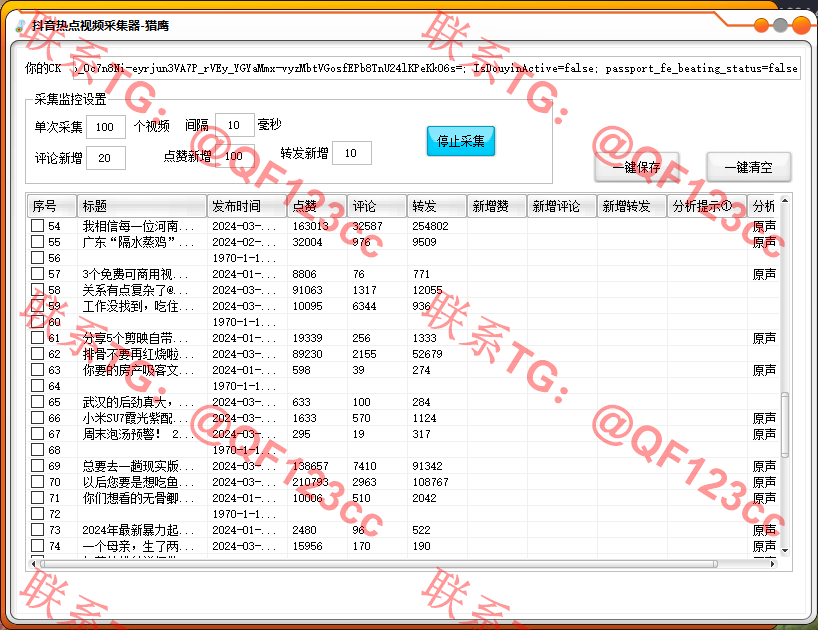Screen dimensions: 818x630
Task: Click the app icon in the title bar
Action: [20, 26]
